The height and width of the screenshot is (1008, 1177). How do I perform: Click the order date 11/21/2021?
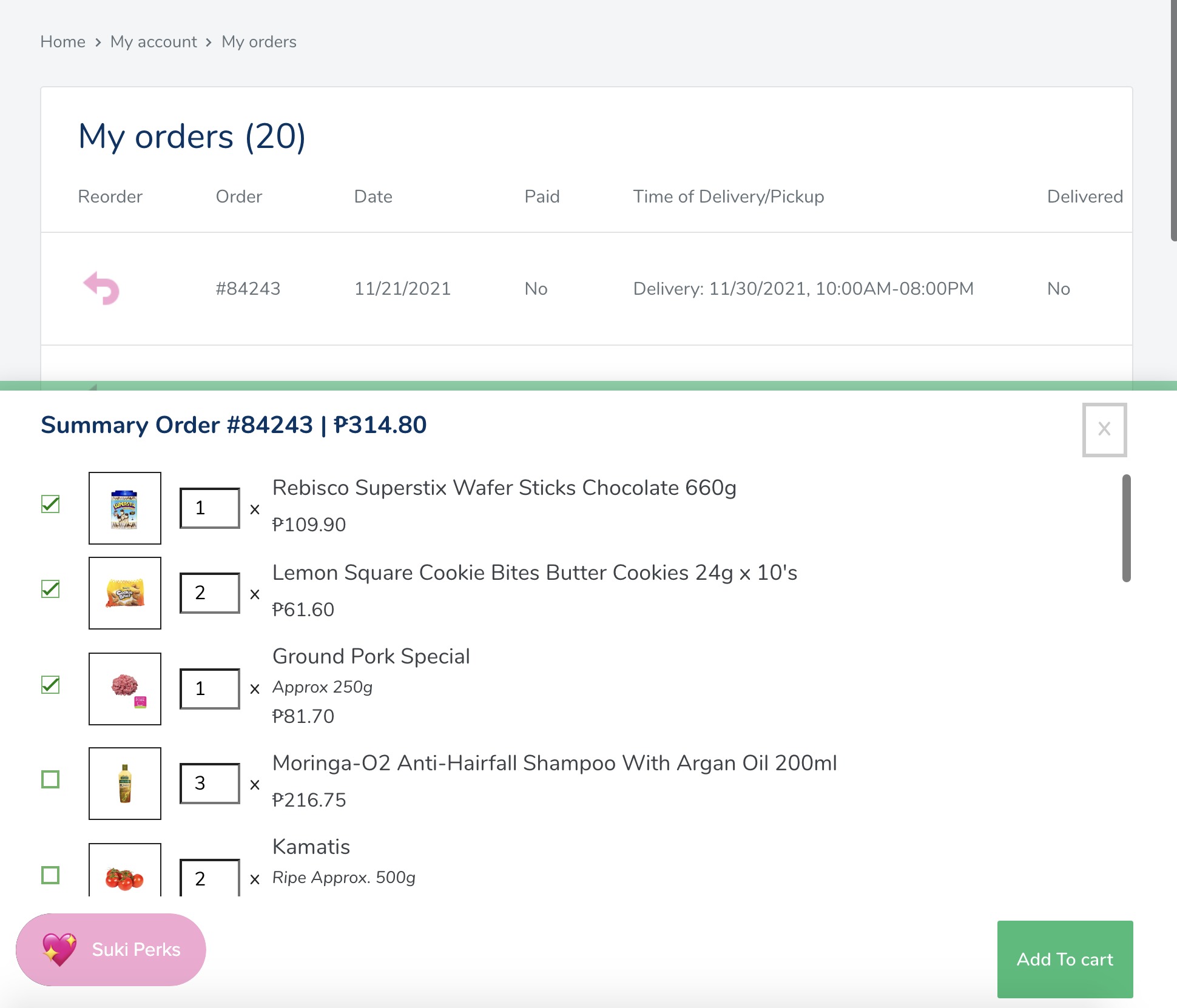[x=402, y=289]
